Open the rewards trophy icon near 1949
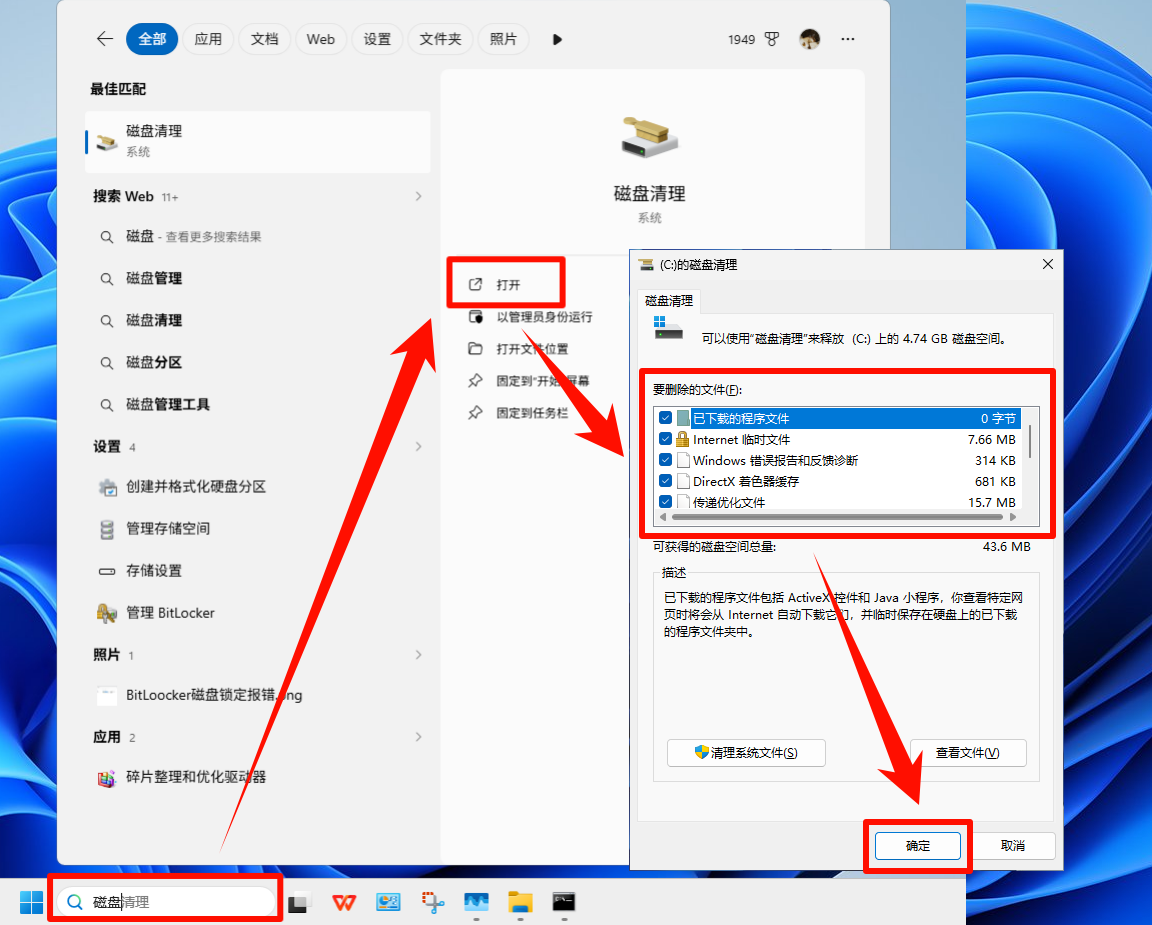 pos(771,39)
